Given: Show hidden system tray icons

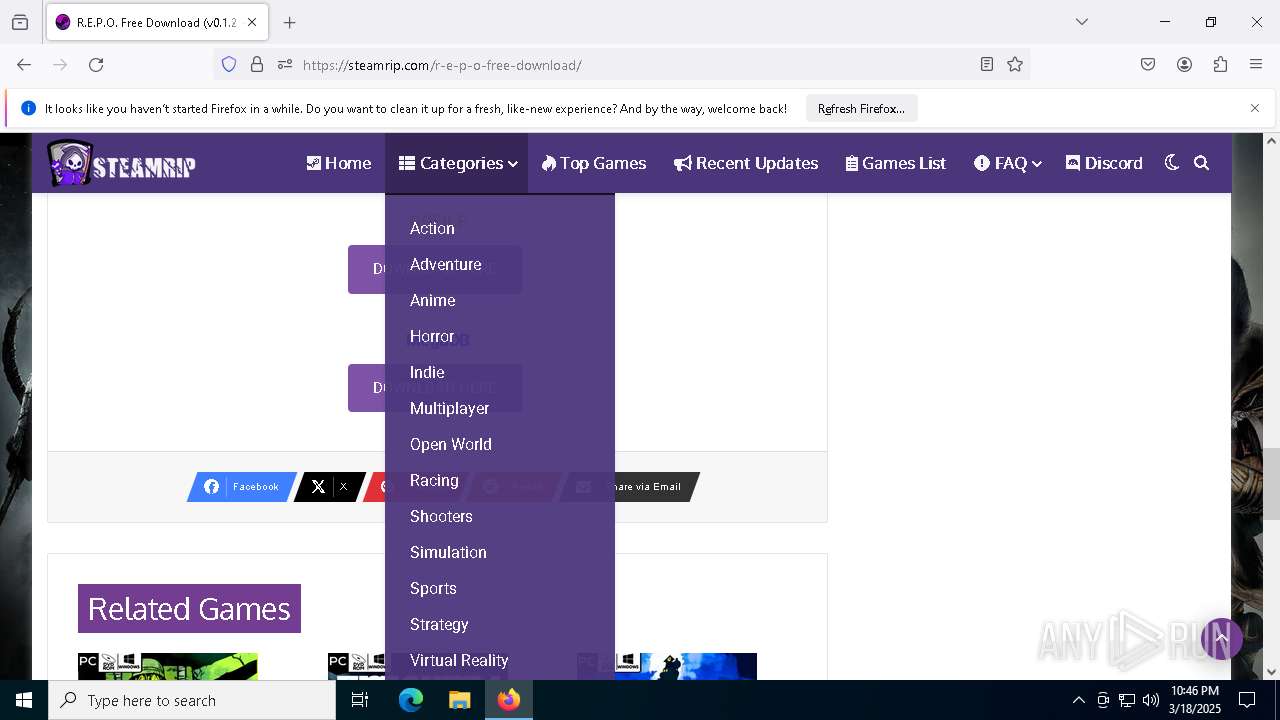Looking at the screenshot, I should pyautogui.click(x=1078, y=700).
